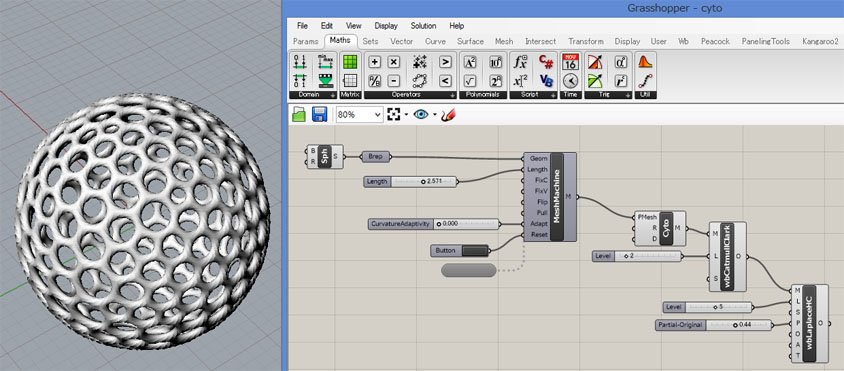Open the Edit menu
844x371 pixels.
(x=327, y=26)
